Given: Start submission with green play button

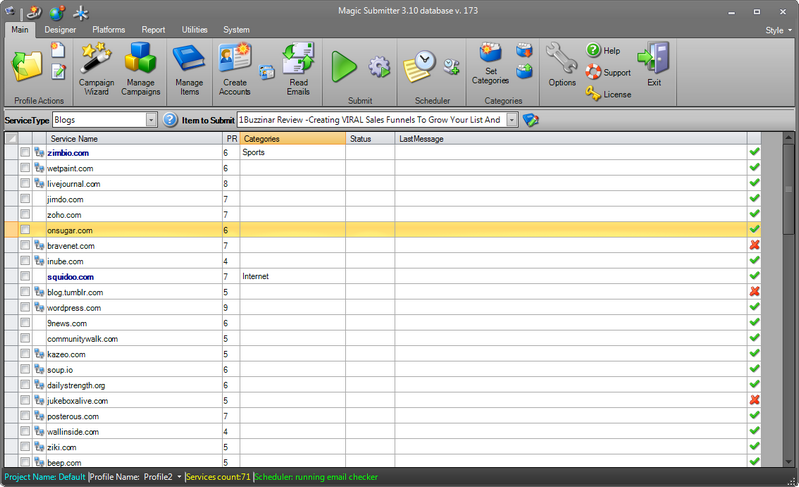Looking at the screenshot, I should tap(344, 67).
